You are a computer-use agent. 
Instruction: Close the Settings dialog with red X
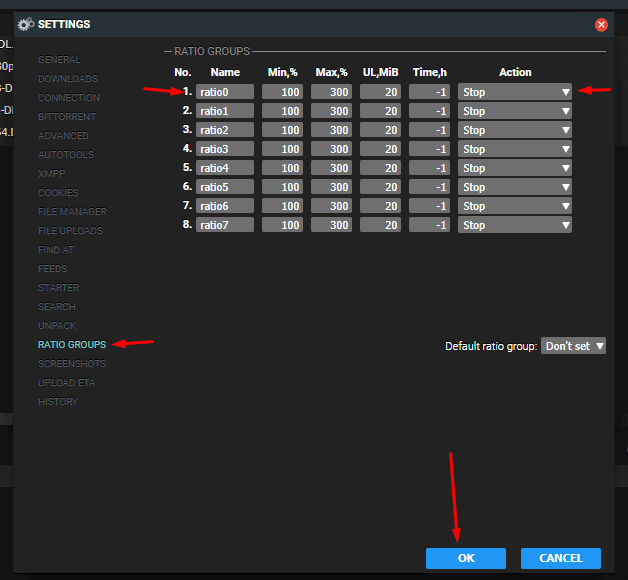(x=601, y=24)
